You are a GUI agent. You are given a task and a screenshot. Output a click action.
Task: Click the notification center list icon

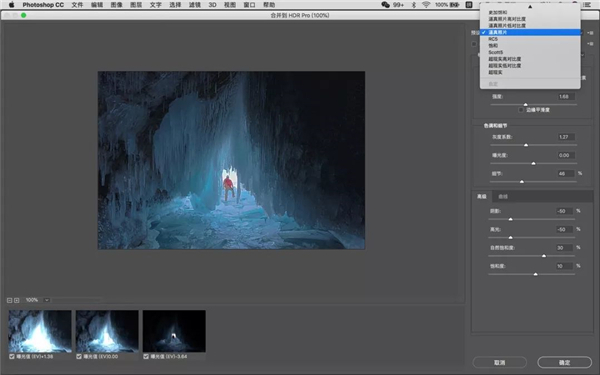[587, 5]
